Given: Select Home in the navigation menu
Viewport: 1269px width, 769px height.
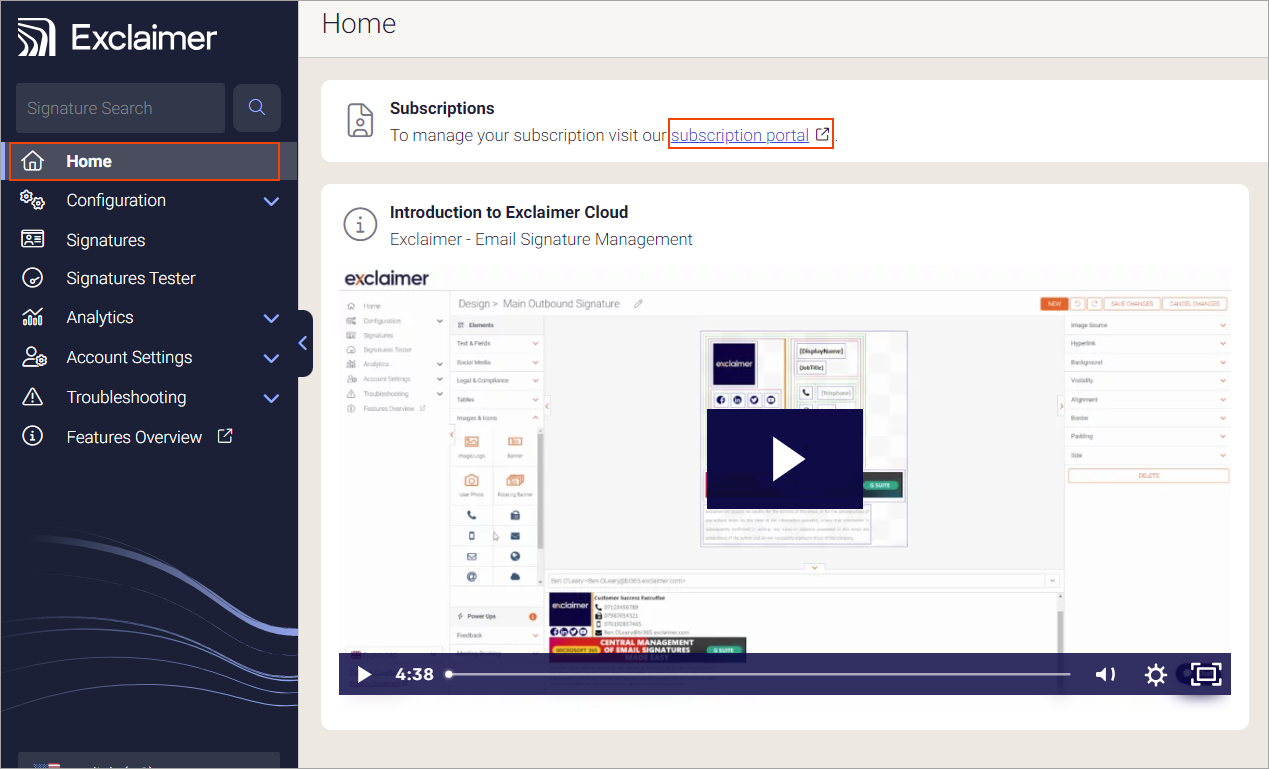Looking at the screenshot, I should coord(89,161).
